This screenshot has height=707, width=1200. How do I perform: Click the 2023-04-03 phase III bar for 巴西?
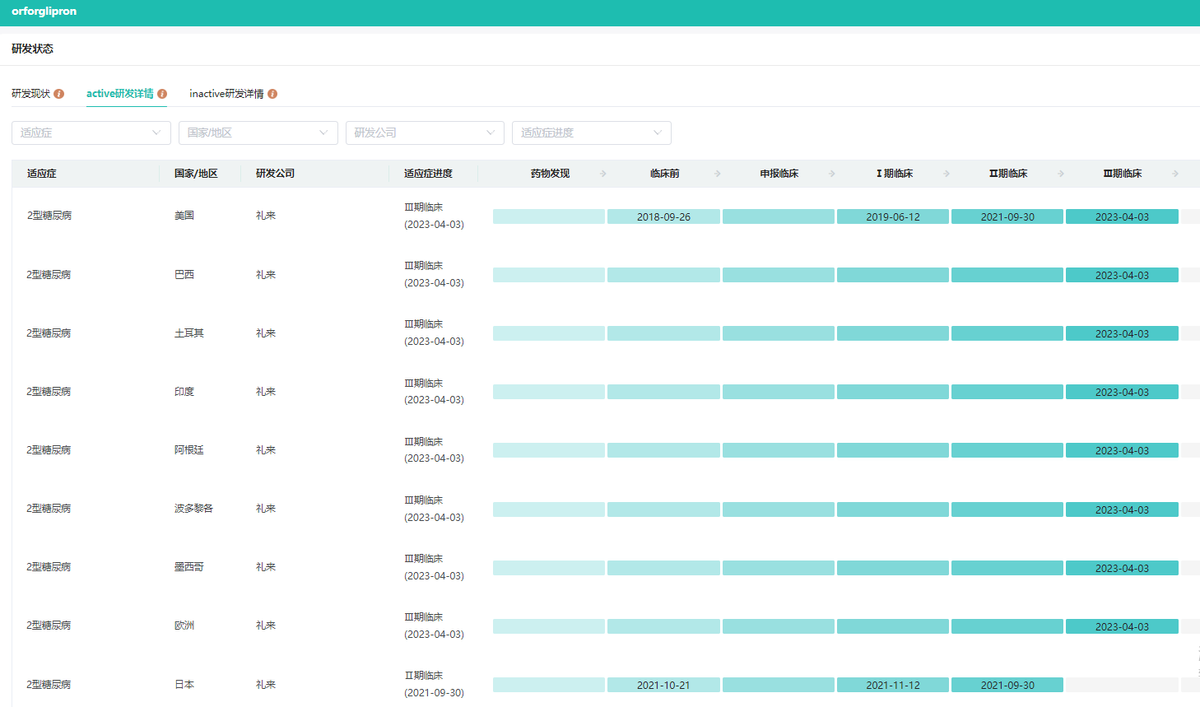point(1122,275)
